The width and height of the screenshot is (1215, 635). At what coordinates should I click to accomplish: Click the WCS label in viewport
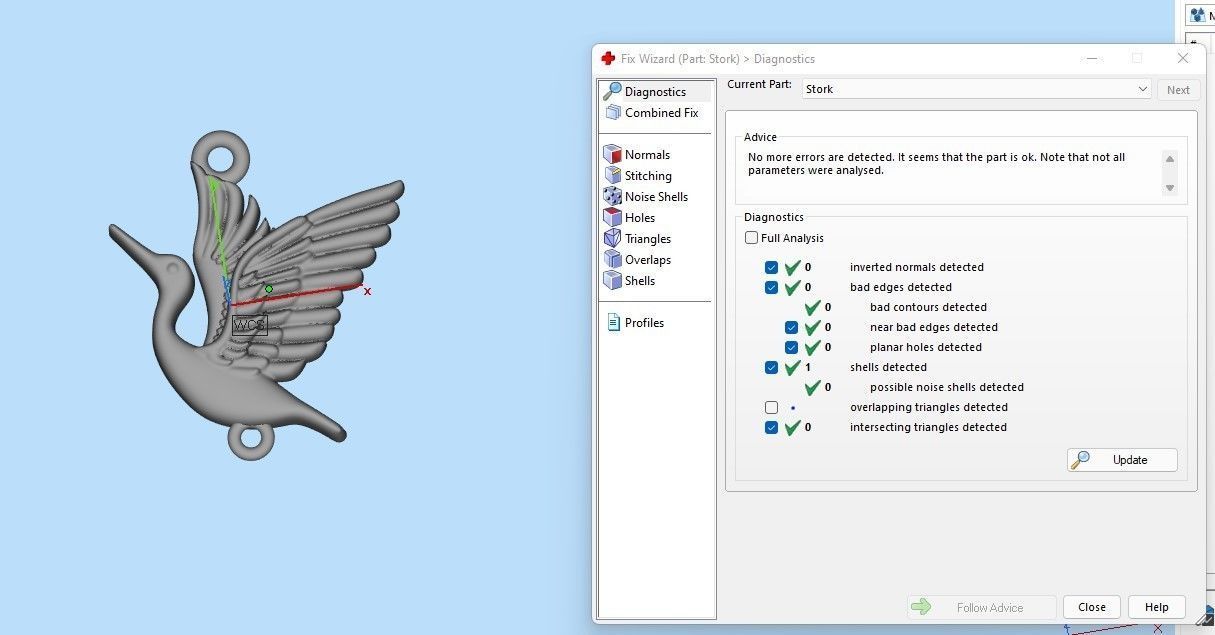coord(249,325)
